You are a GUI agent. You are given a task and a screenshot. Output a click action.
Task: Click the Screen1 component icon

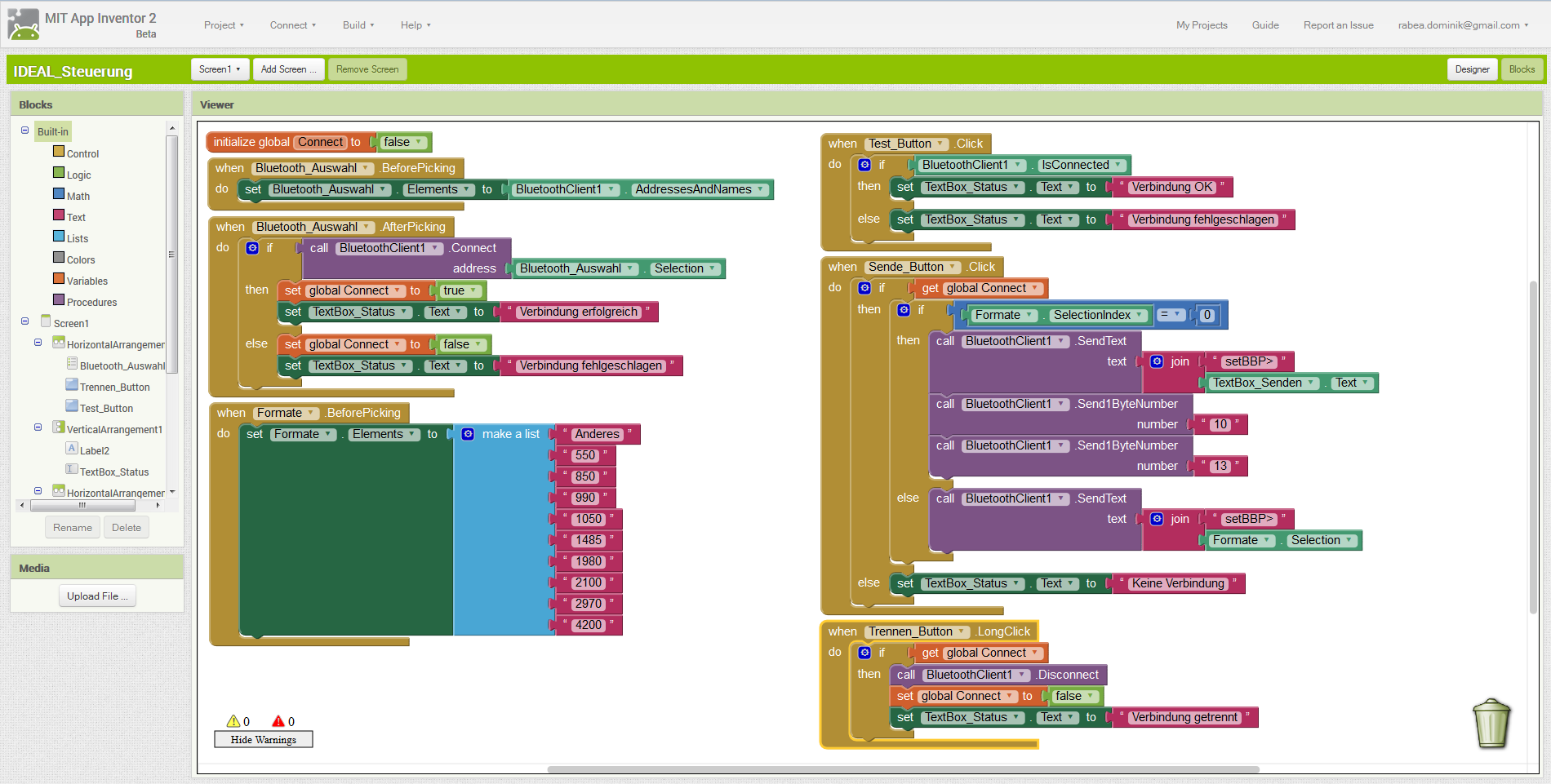point(46,321)
